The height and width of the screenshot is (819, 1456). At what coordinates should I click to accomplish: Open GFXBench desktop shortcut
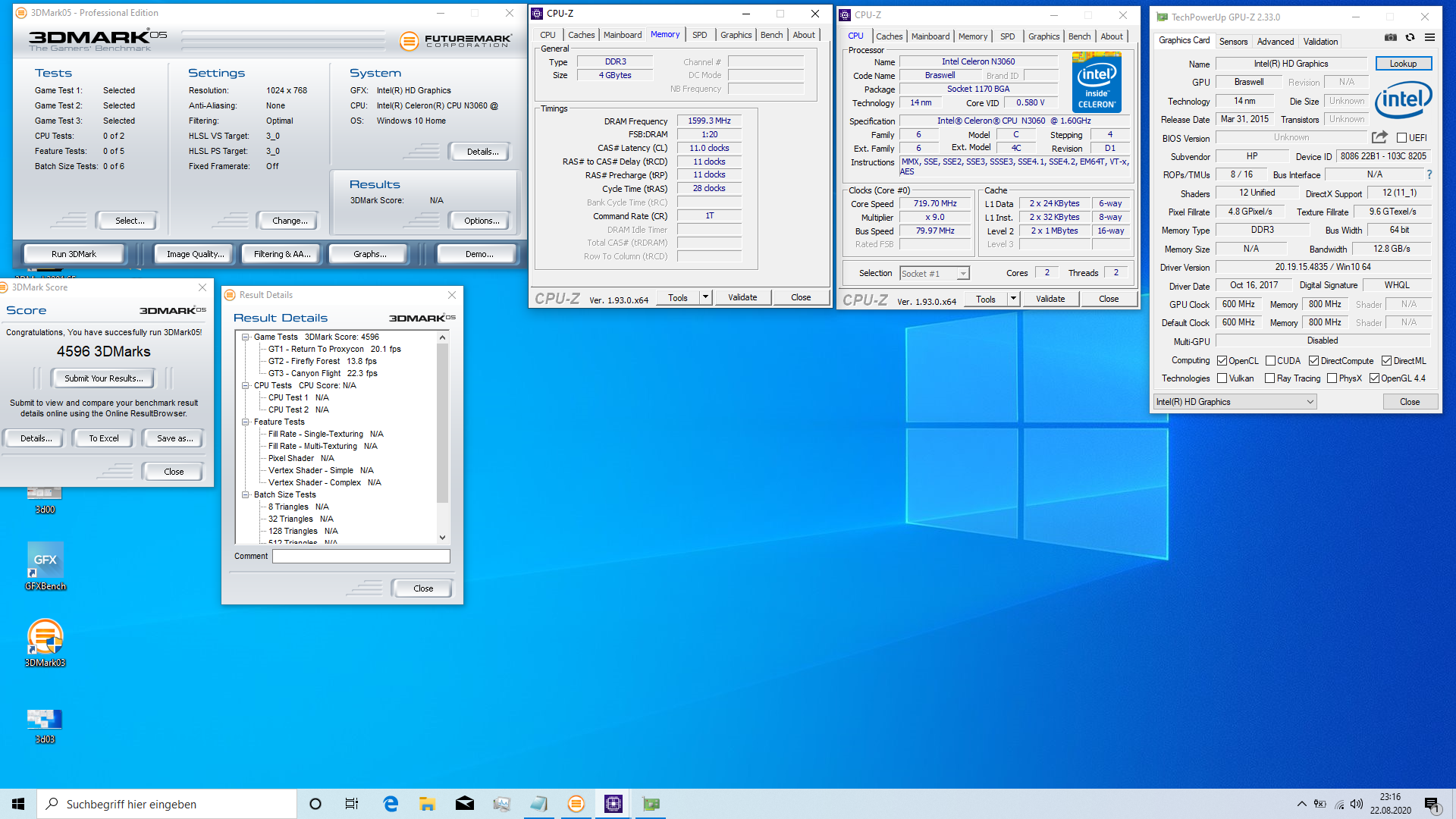pos(45,566)
